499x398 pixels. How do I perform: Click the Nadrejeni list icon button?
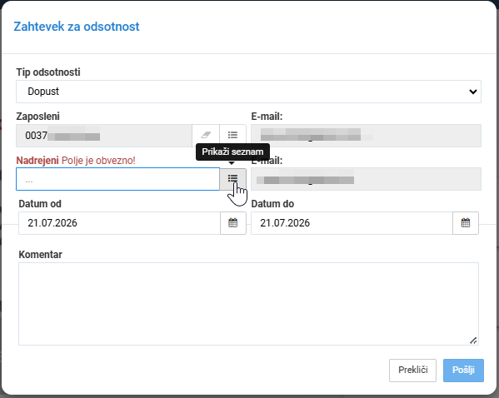coord(233,179)
